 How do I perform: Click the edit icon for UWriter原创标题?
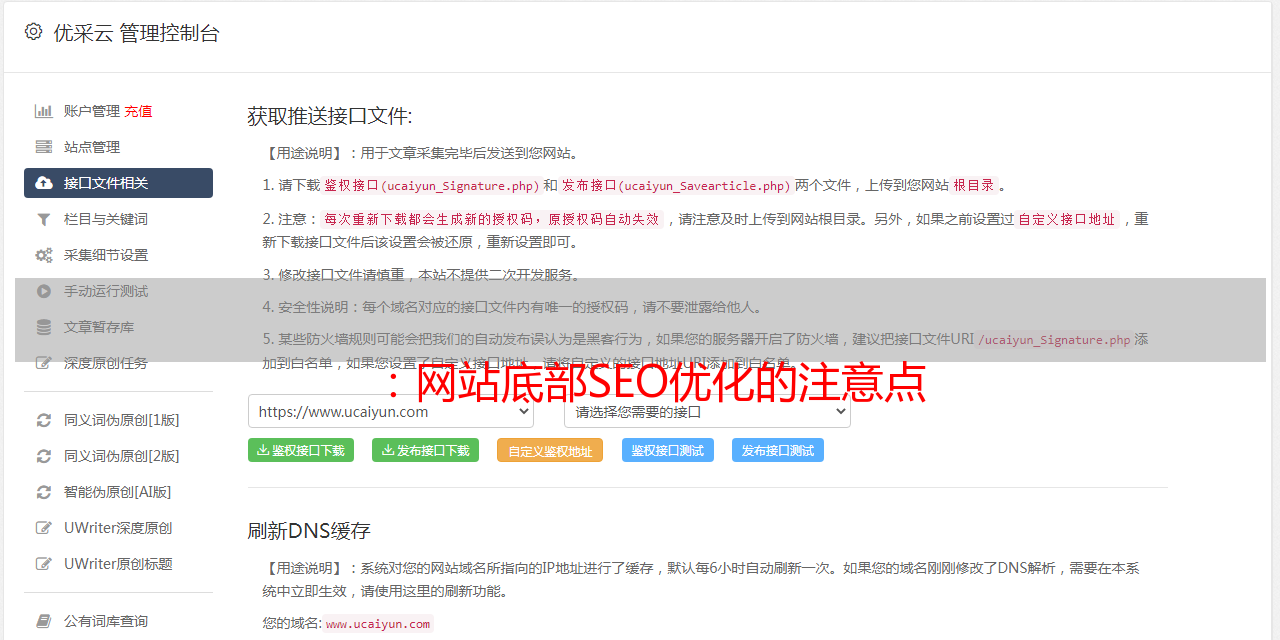(44, 564)
